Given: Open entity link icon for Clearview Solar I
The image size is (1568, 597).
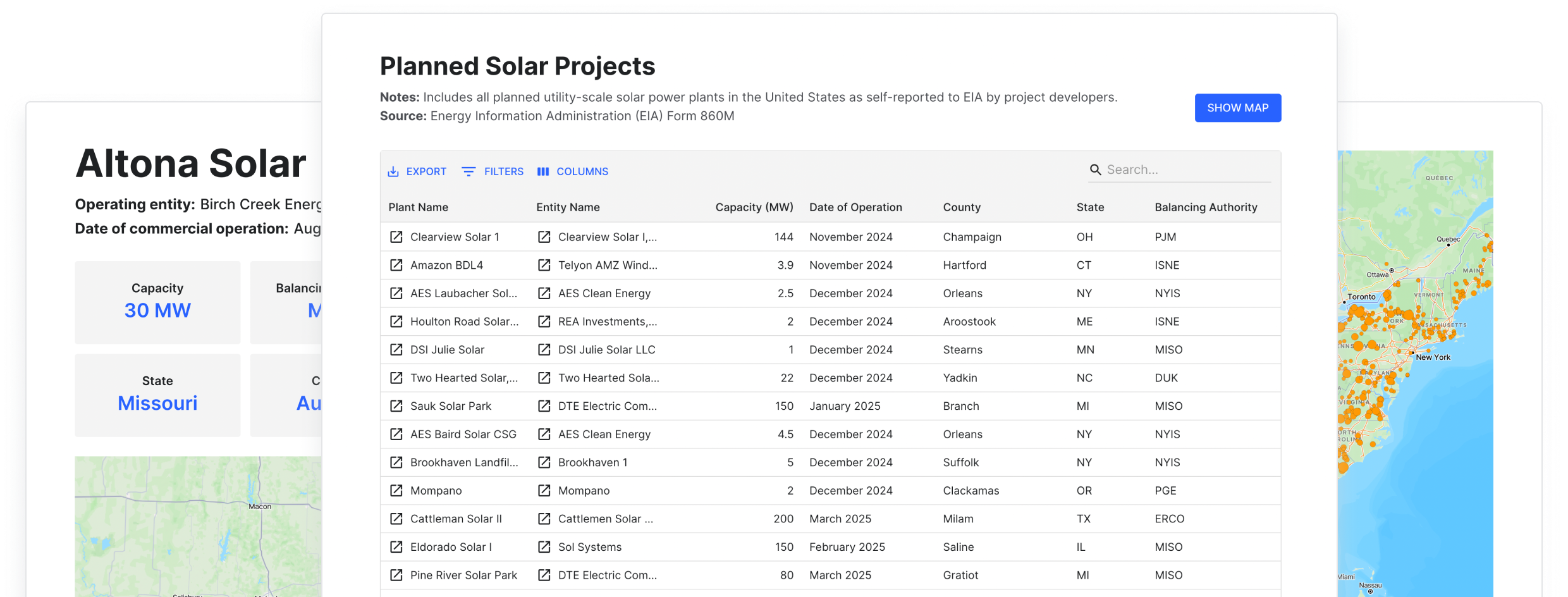Looking at the screenshot, I should 544,237.
